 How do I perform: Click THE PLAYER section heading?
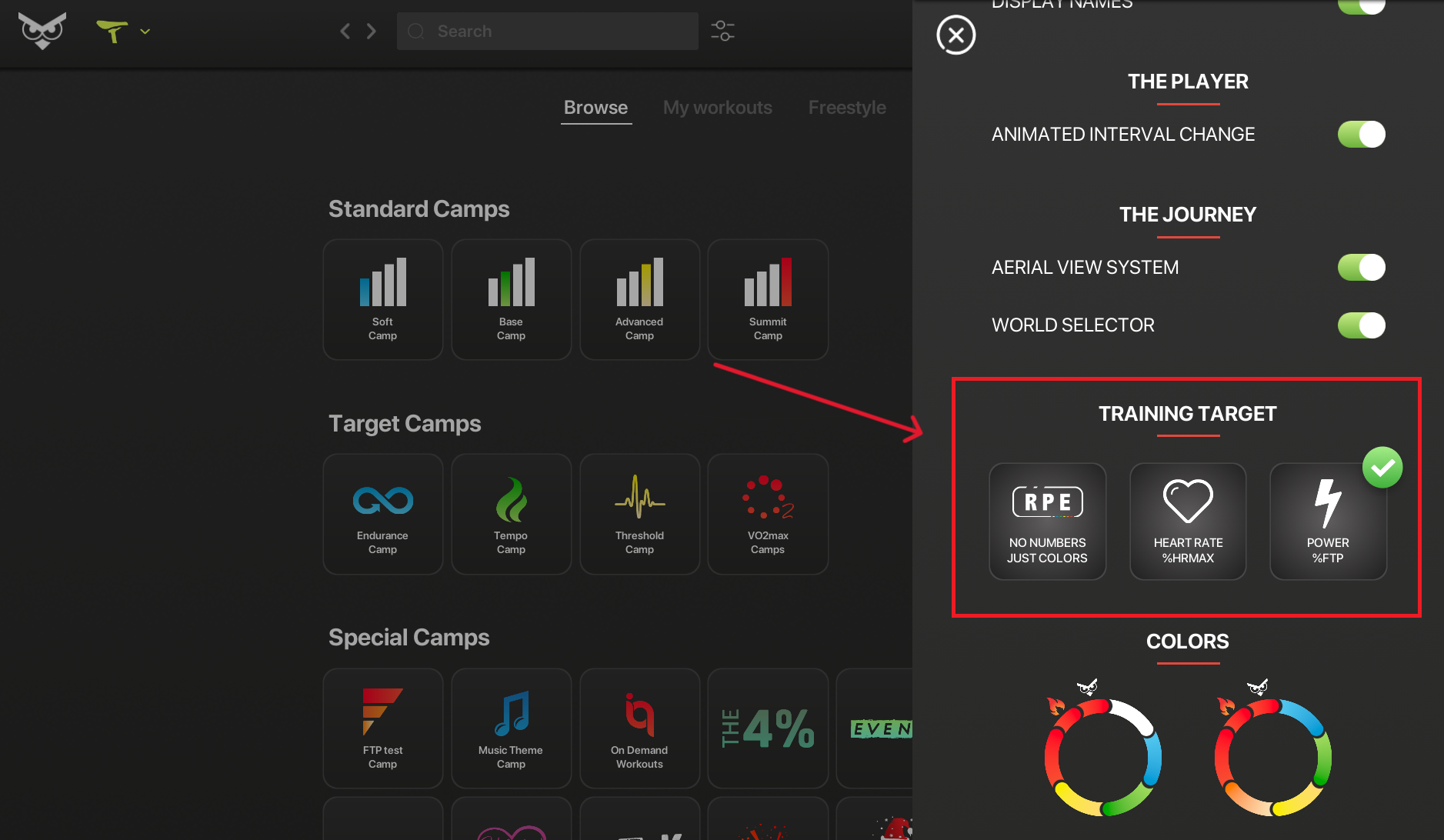(x=1188, y=82)
